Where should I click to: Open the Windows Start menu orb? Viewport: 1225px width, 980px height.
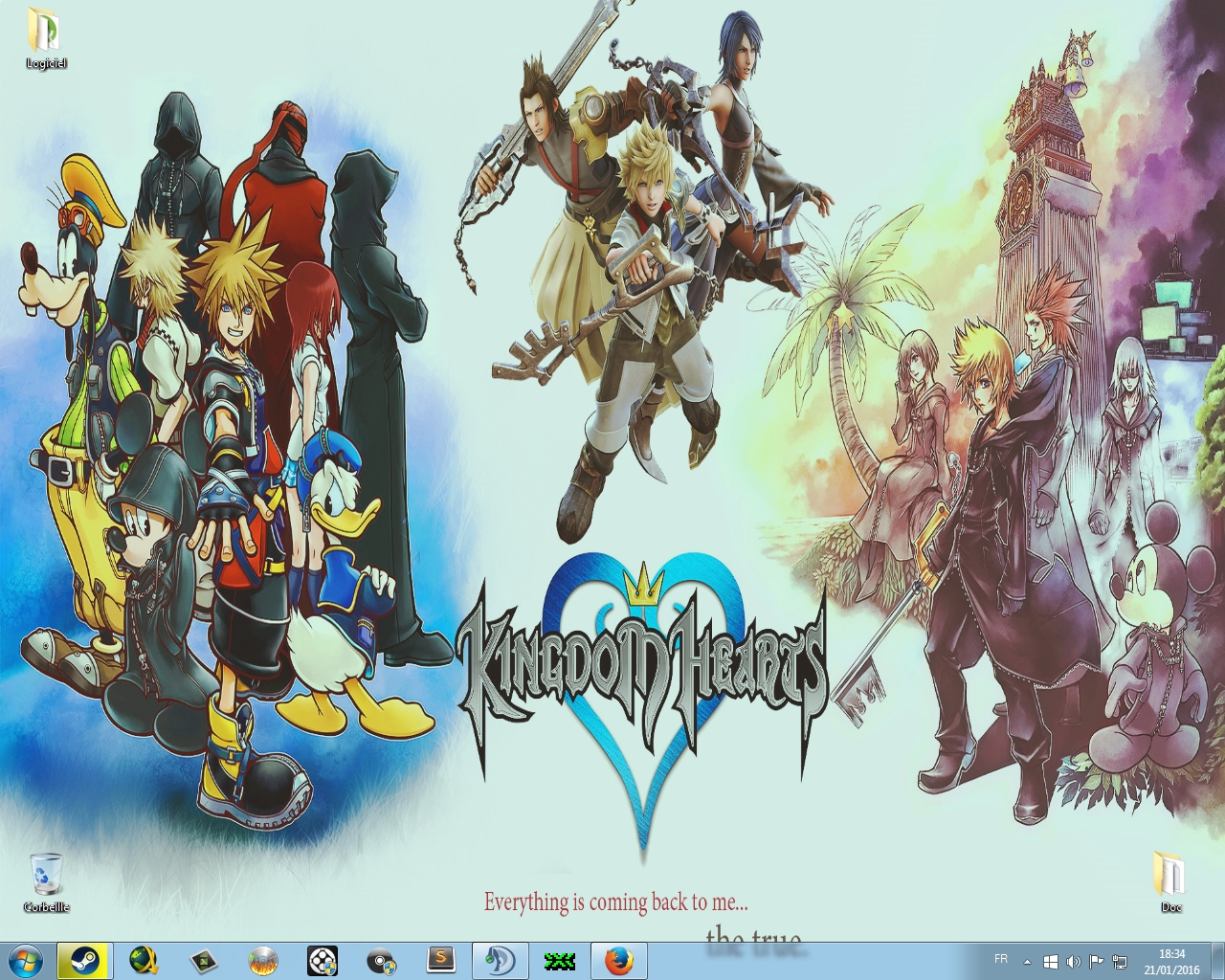25,960
